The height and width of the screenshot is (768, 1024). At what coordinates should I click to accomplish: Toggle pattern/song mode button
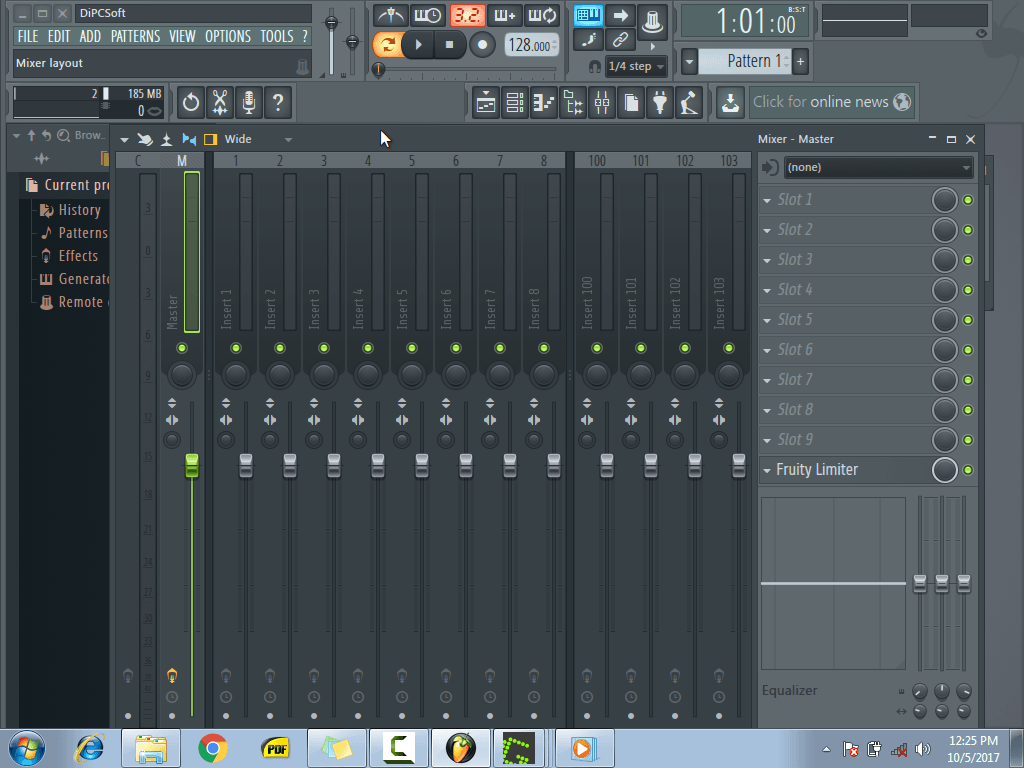pos(387,45)
